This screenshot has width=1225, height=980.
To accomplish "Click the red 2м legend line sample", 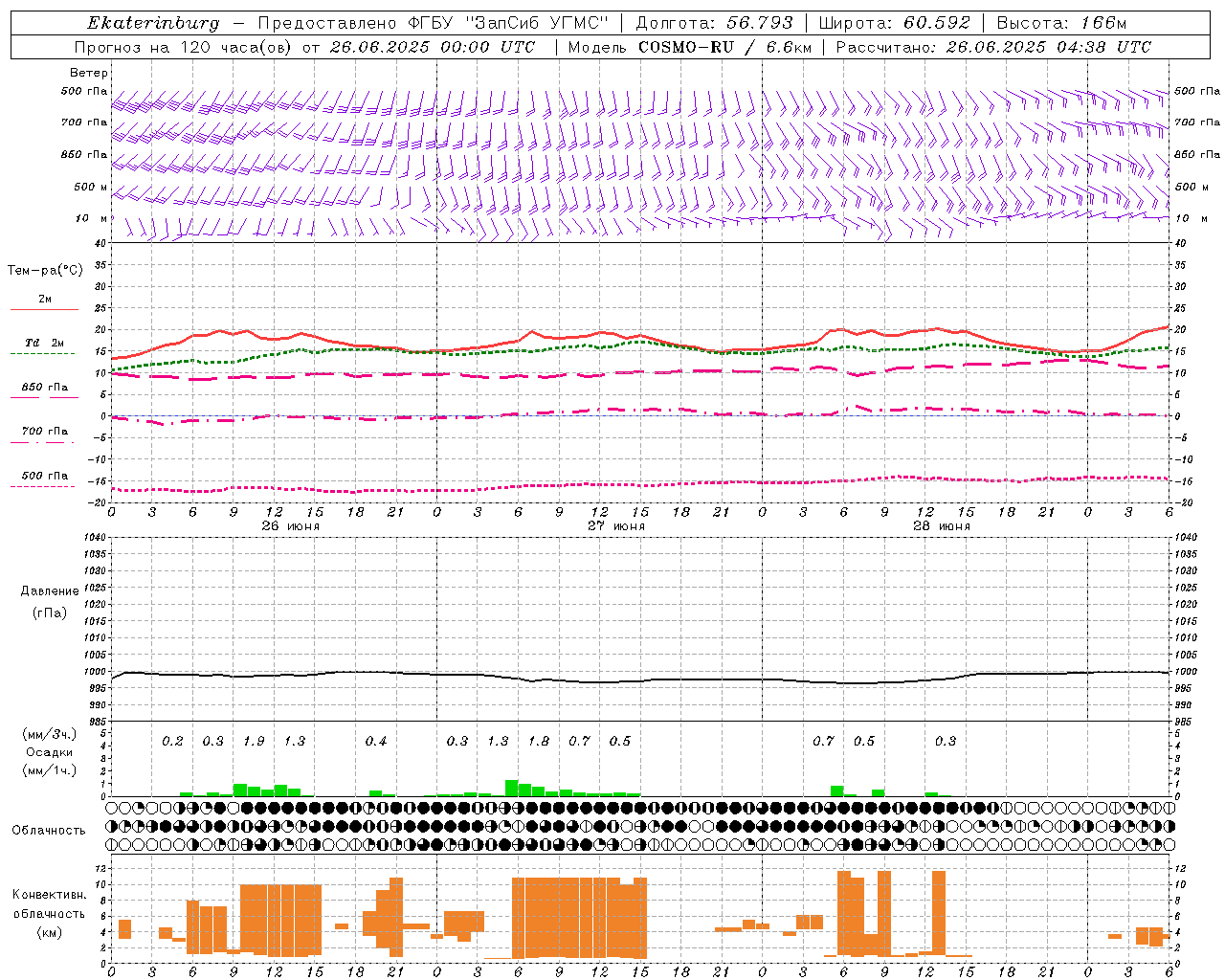I will [x=44, y=310].
